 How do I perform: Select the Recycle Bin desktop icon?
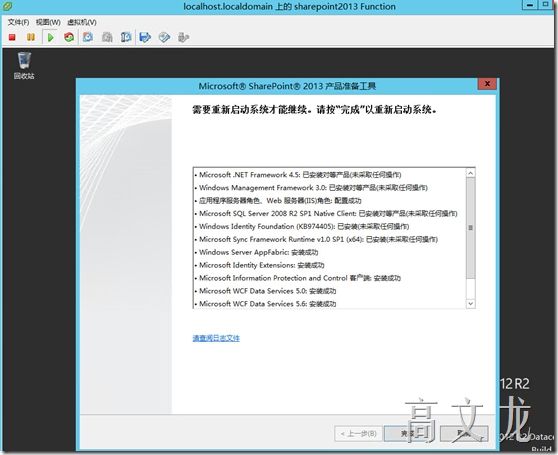point(24,65)
